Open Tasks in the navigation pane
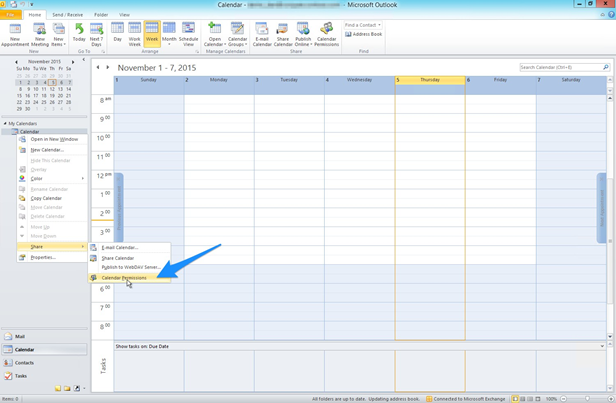The height and width of the screenshot is (403, 616). tap(22, 375)
